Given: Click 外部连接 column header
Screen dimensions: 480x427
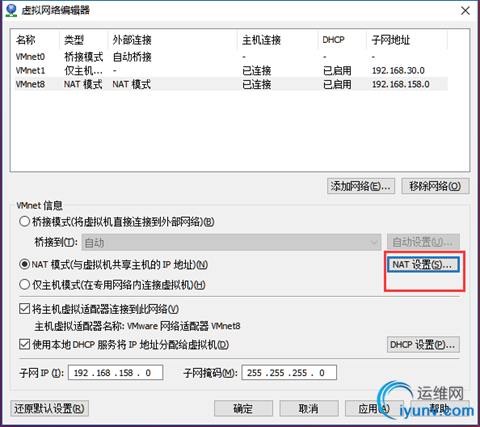Looking at the screenshot, I should coord(173,40).
